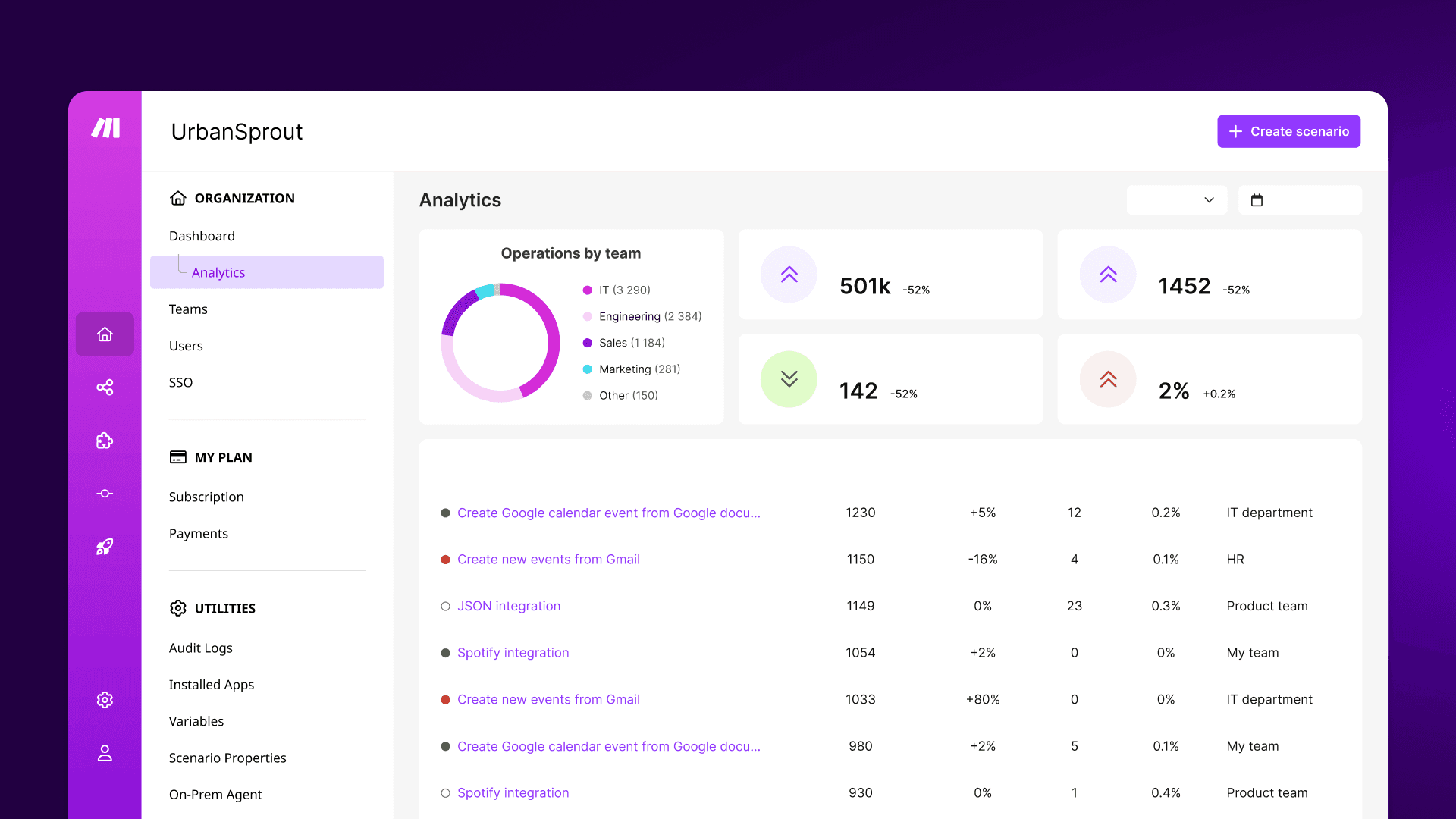Open Scenario Properties in the sidebar
Screen dimensions: 1456x819
(227, 758)
